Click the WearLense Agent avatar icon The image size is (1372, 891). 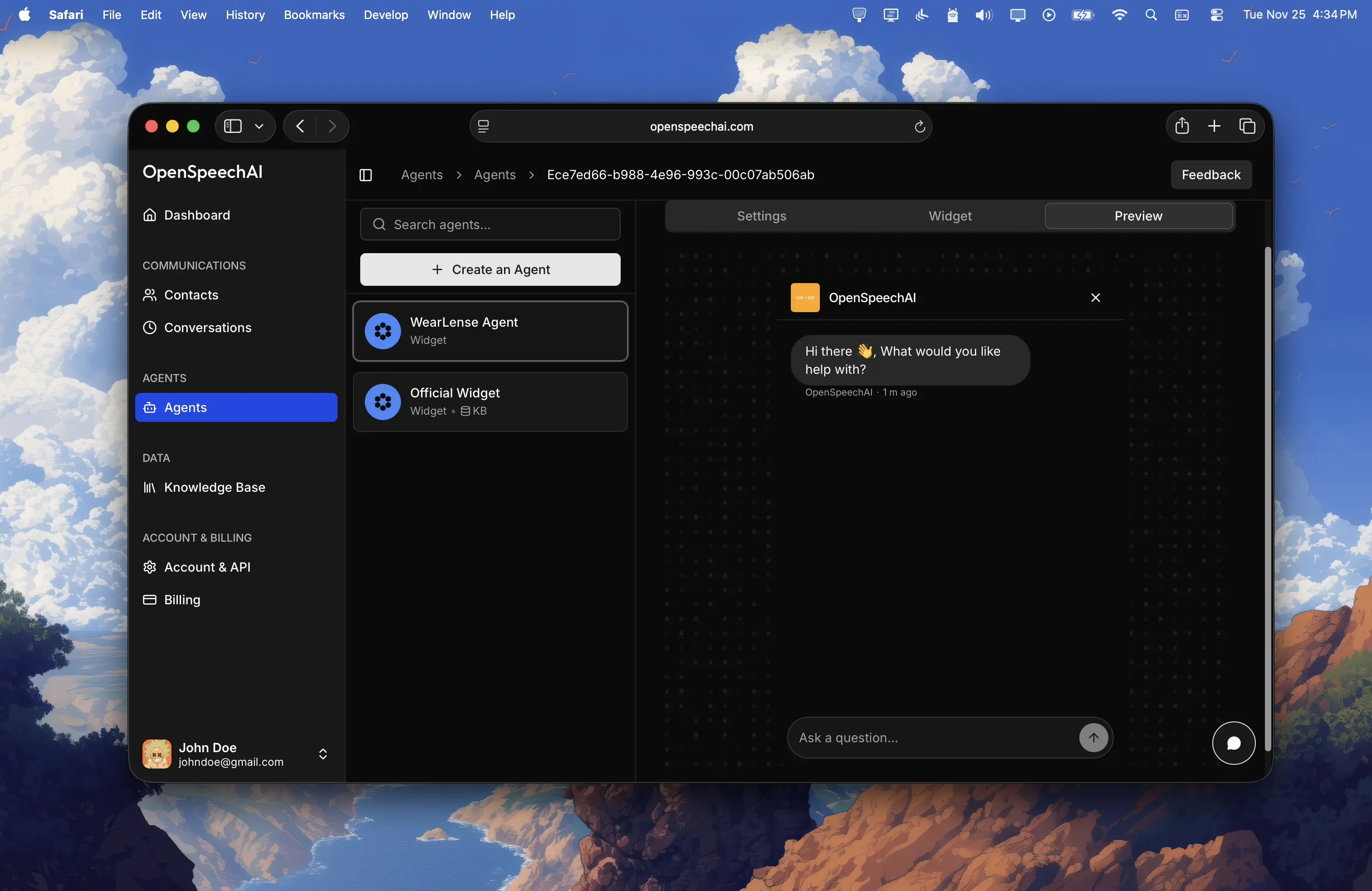click(383, 331)
